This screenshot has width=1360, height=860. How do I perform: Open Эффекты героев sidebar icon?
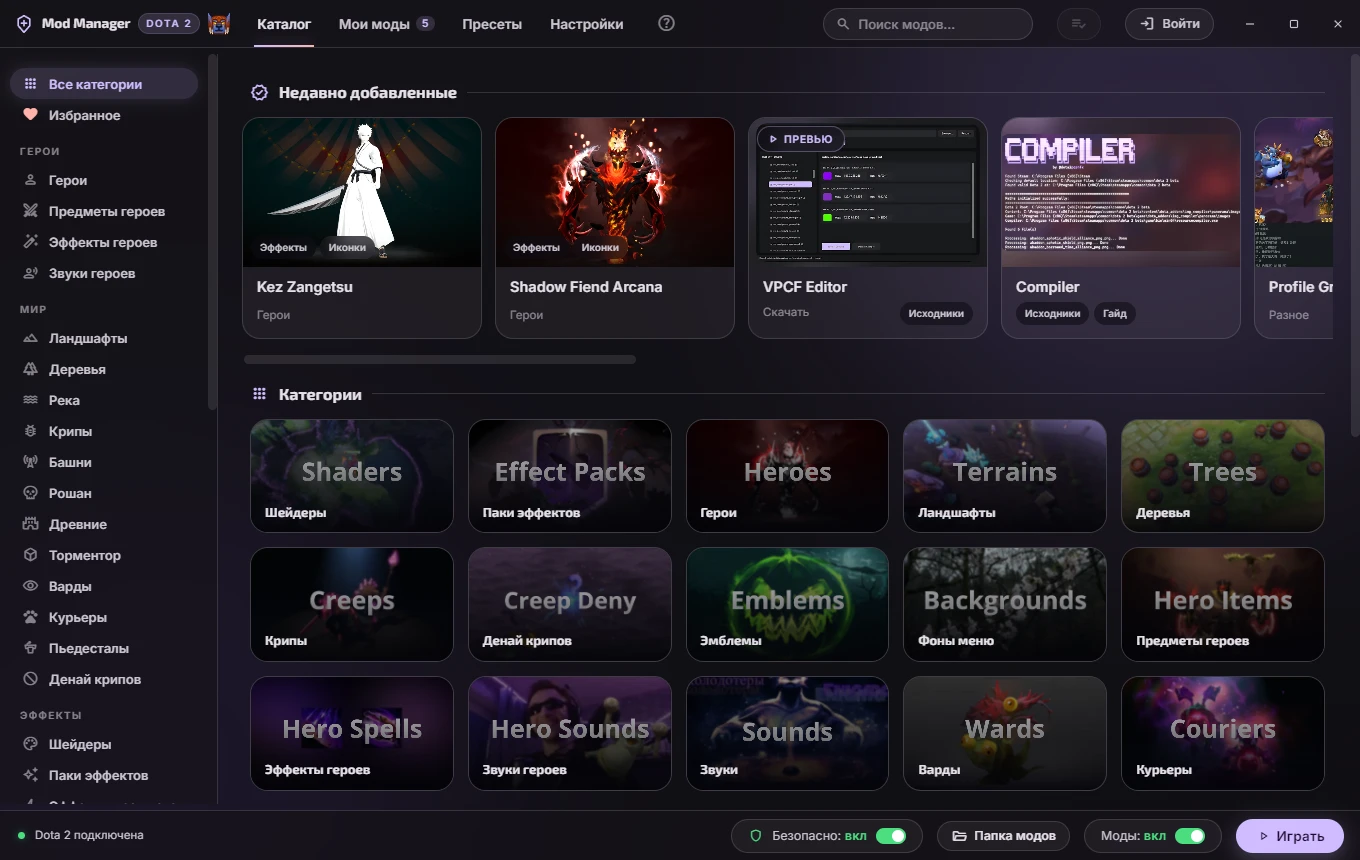click(x=30, y=242)
